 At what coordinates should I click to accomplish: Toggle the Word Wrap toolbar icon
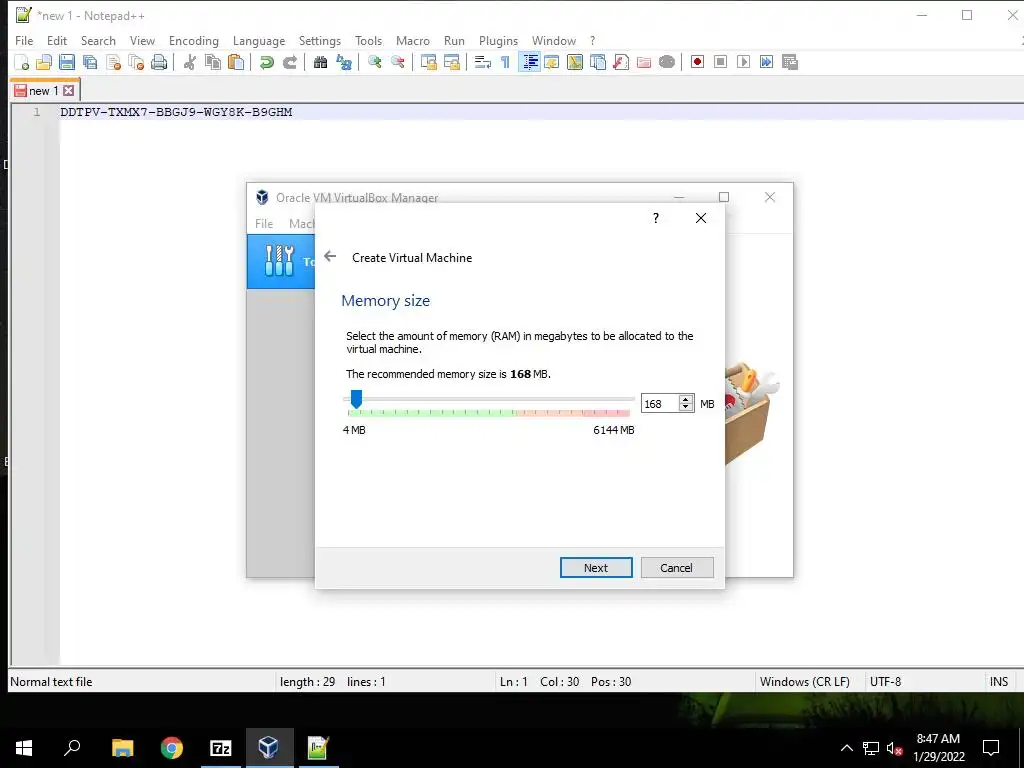tap(483, 62)
